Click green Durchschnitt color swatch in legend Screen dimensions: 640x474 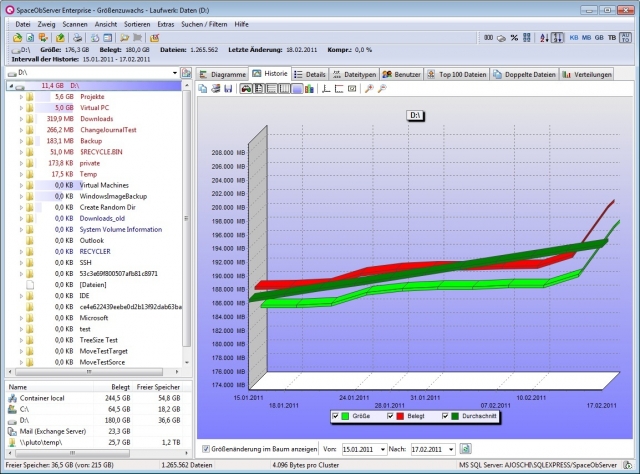456,417
